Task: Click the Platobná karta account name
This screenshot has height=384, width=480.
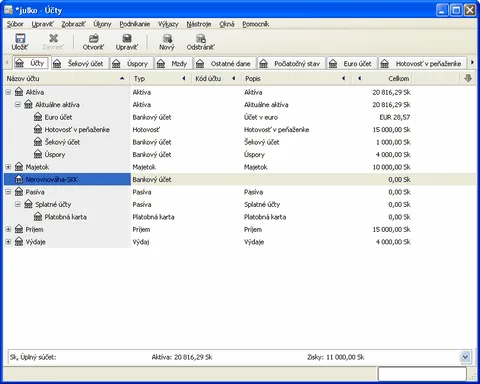Action: [x=66, y=217]
